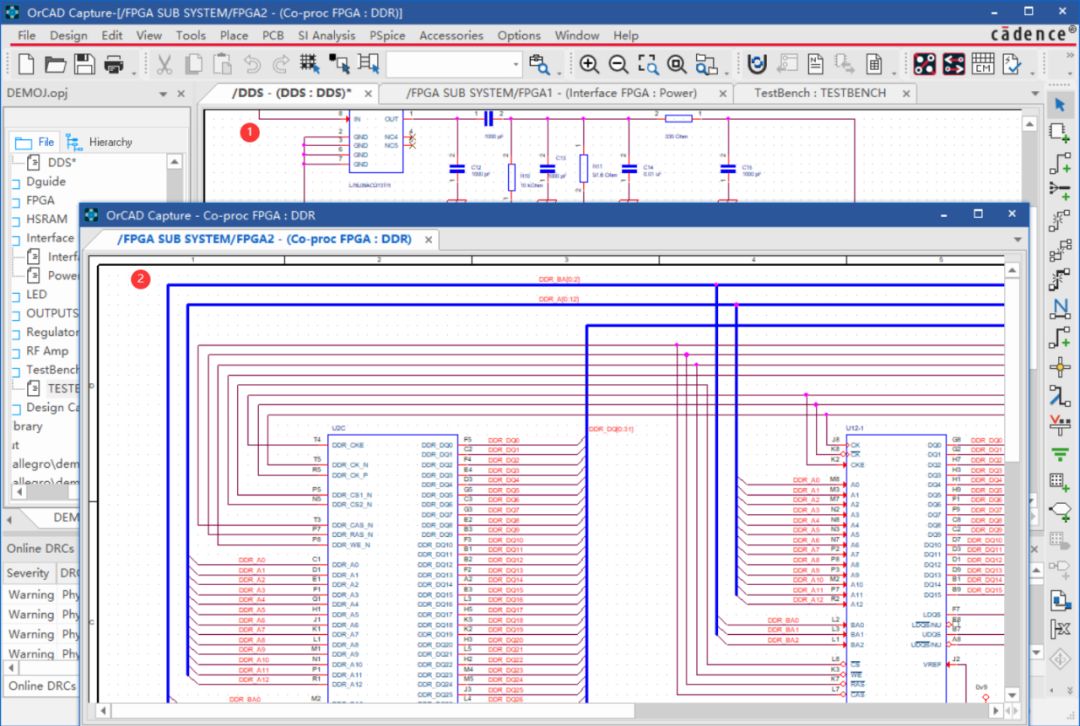Viewport: 1080px width, 726px height.
Task: Open the Design menu
Action: (x=68, y=35)
